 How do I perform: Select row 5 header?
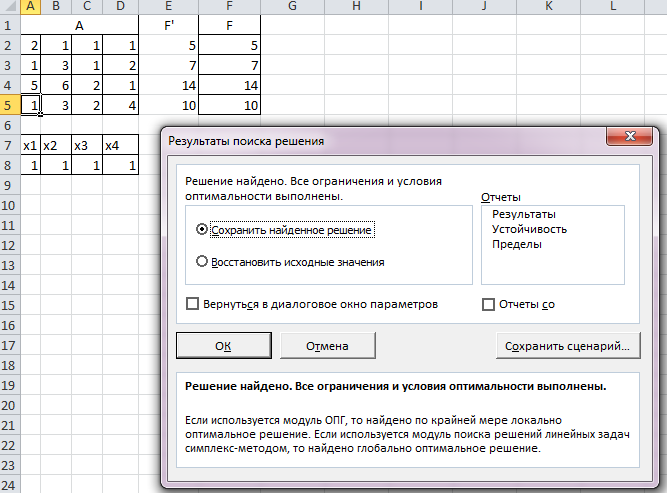pos(10,105)
